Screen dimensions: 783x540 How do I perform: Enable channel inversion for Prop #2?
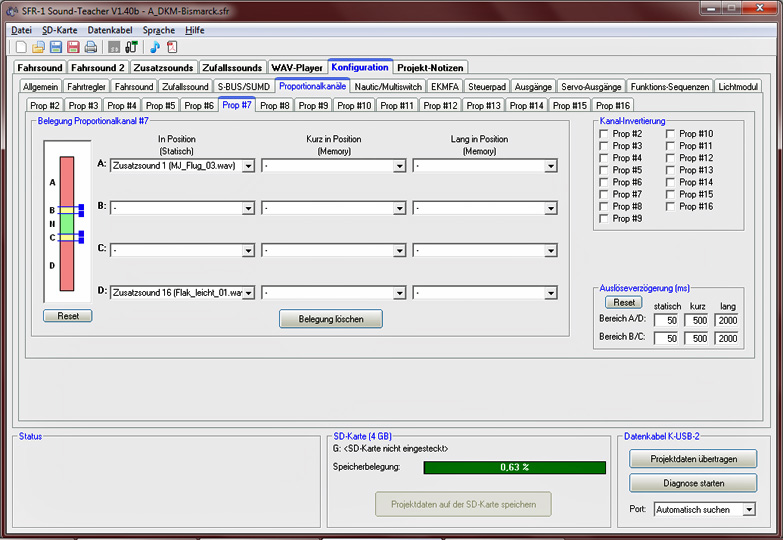pyautogui.click(x=604, y=134)
